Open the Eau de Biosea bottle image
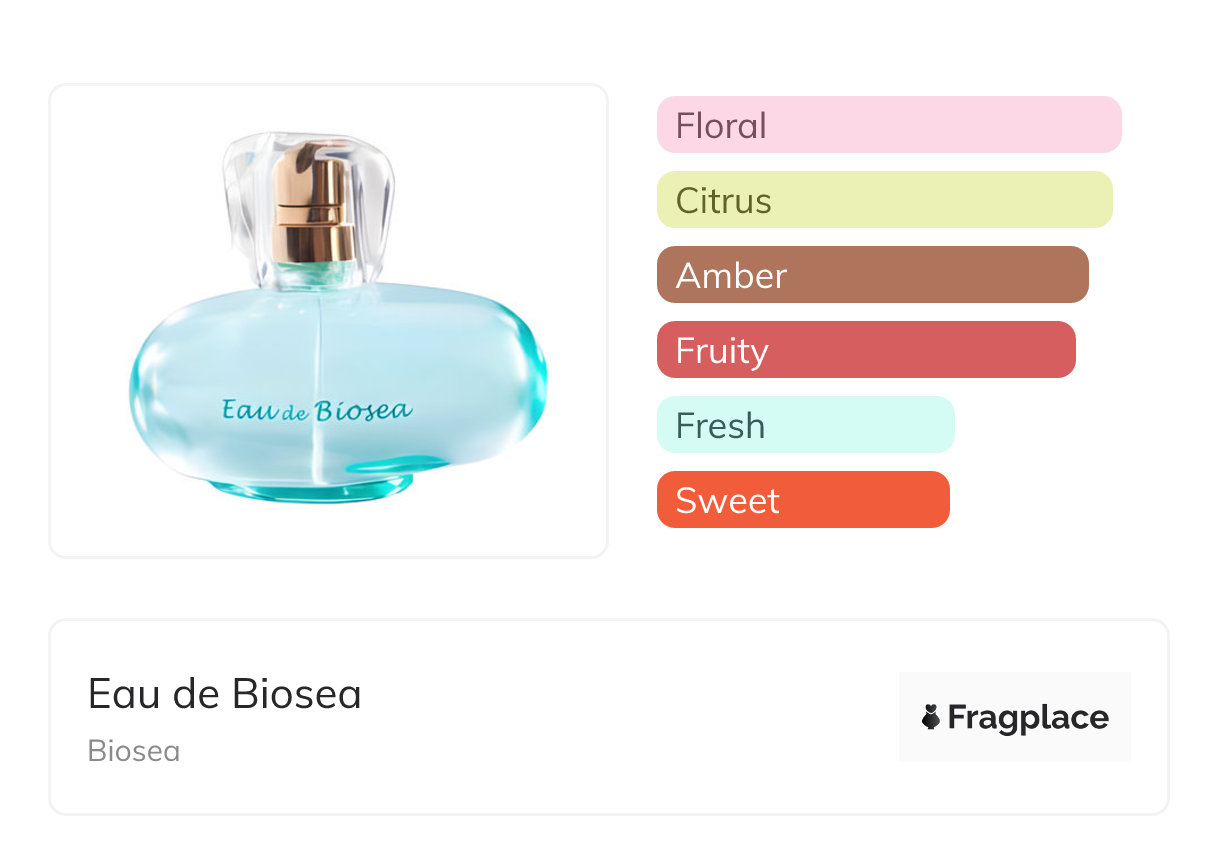Screen dimensions: 1218x864 click(x=328, y=320)
